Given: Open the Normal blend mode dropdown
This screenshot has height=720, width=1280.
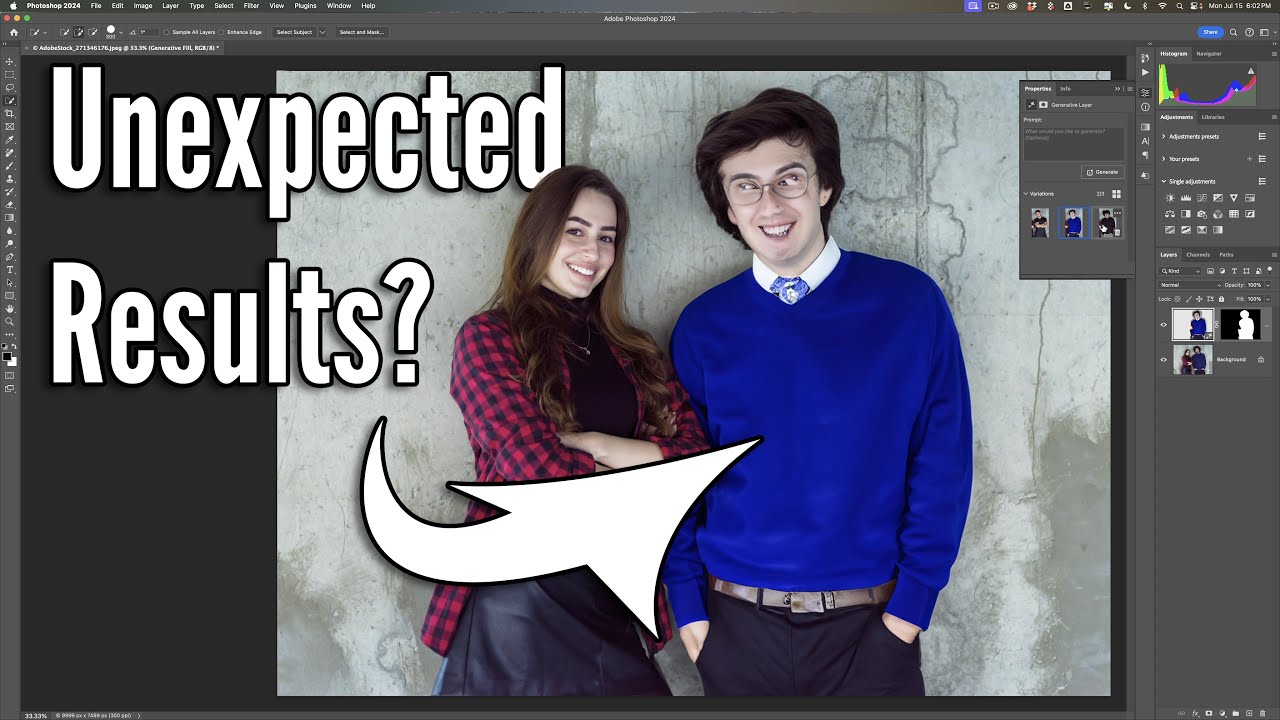Looking at the screenshot, I should (x=1190, y=285).
